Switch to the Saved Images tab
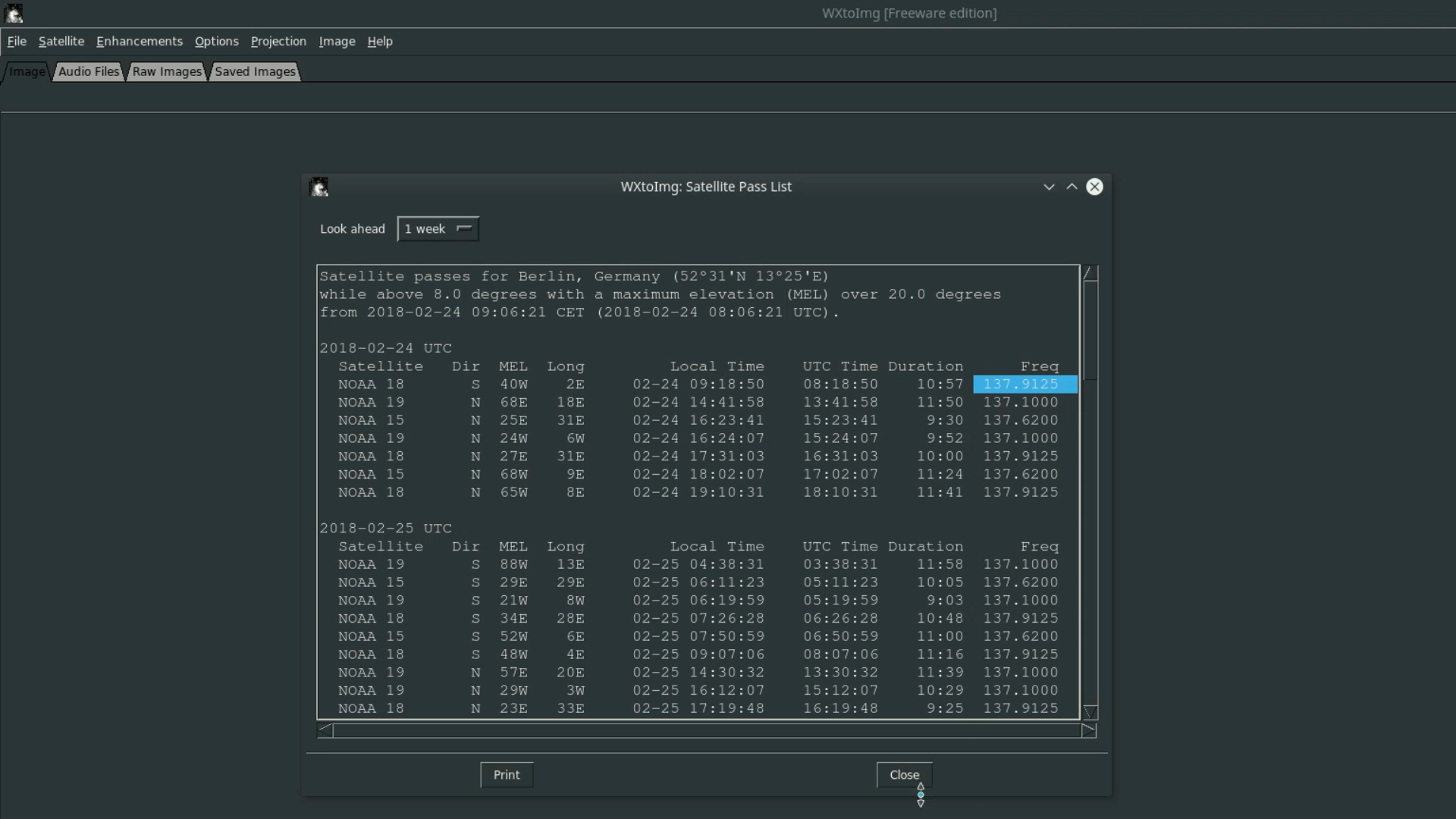The image size is (1456, 819). point(254,71)
